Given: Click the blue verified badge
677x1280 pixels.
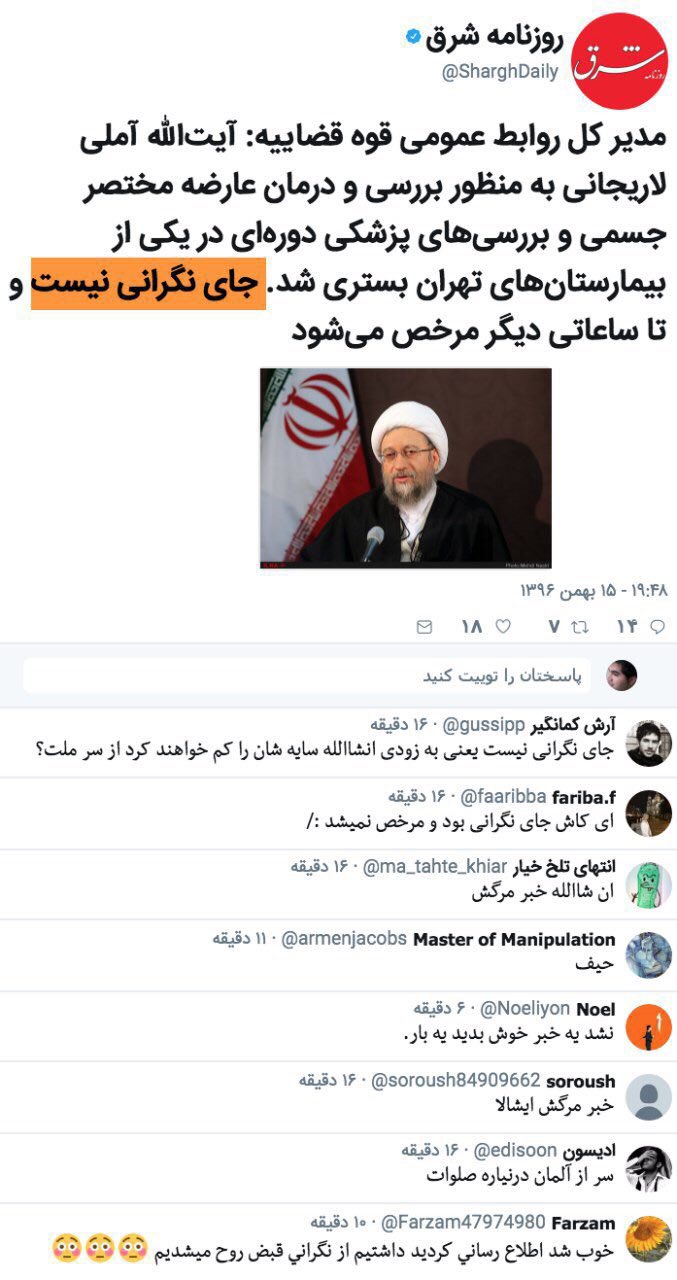Looking at the screenshot, I should [412, 38].
